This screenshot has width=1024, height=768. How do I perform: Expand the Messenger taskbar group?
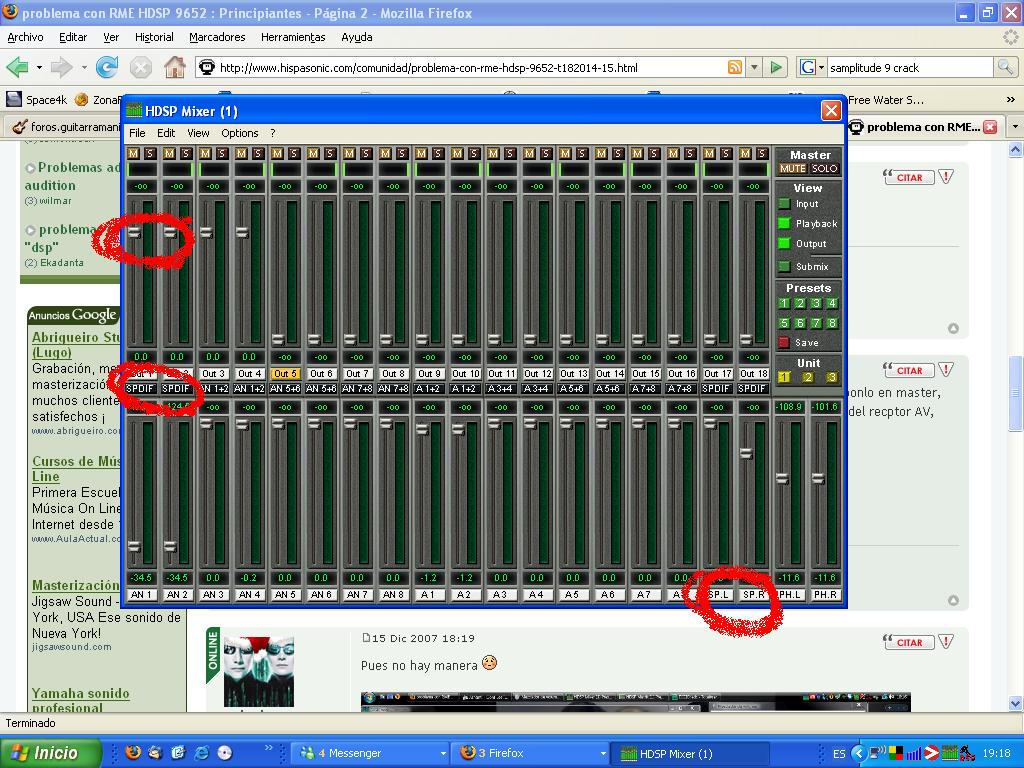click(443, 753)
